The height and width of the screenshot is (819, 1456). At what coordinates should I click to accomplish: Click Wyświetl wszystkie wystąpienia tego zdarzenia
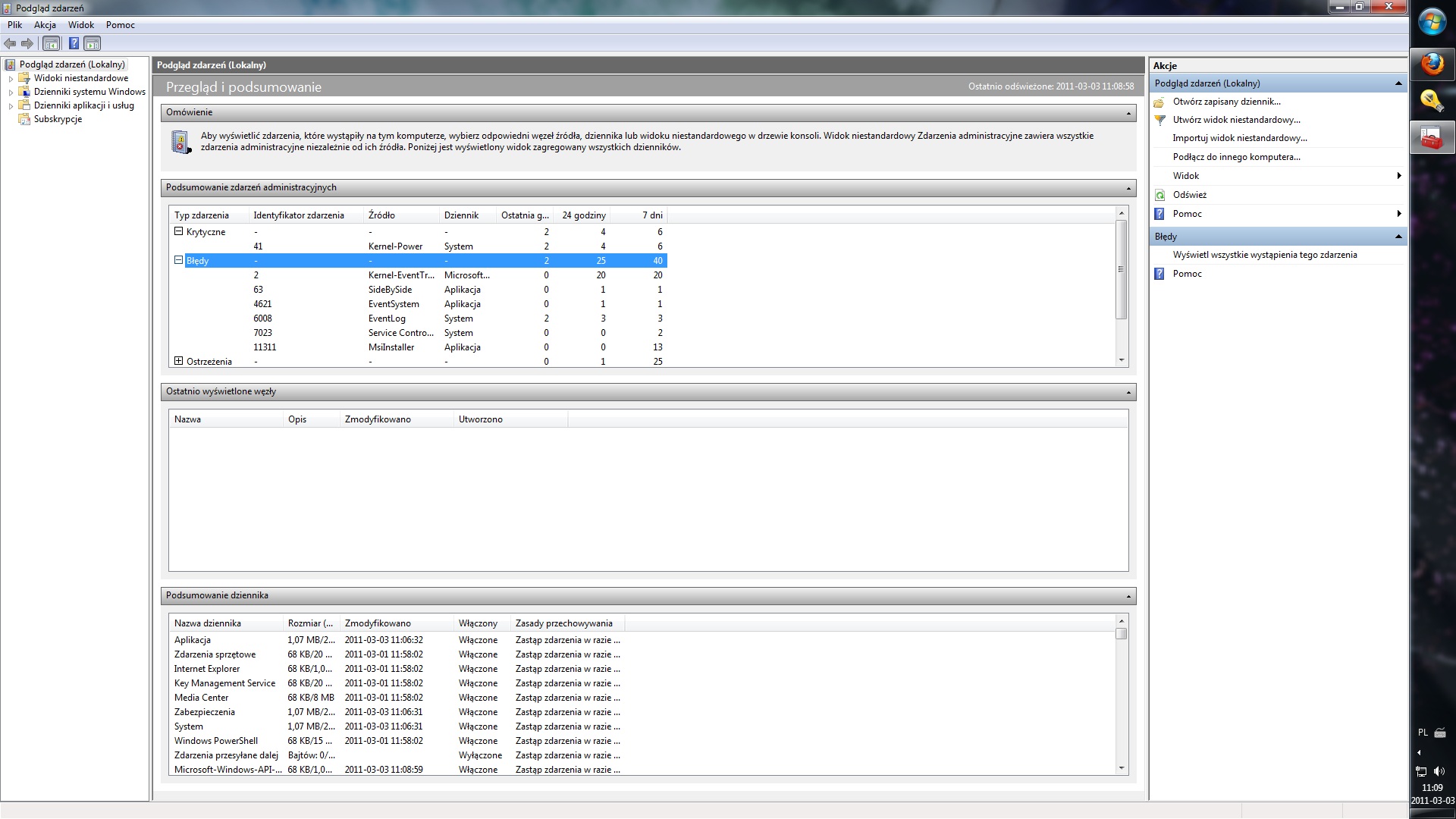(x=1264, y=255)
